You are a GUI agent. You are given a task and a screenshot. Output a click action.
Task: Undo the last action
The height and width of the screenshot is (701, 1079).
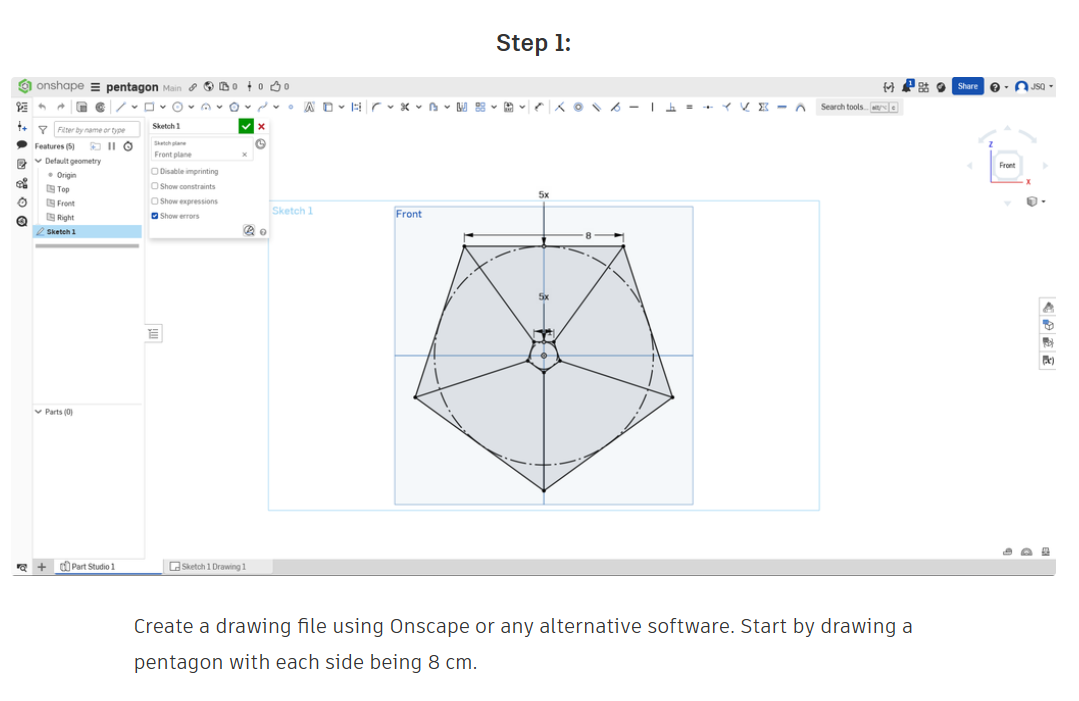click(x=42, y=107)
